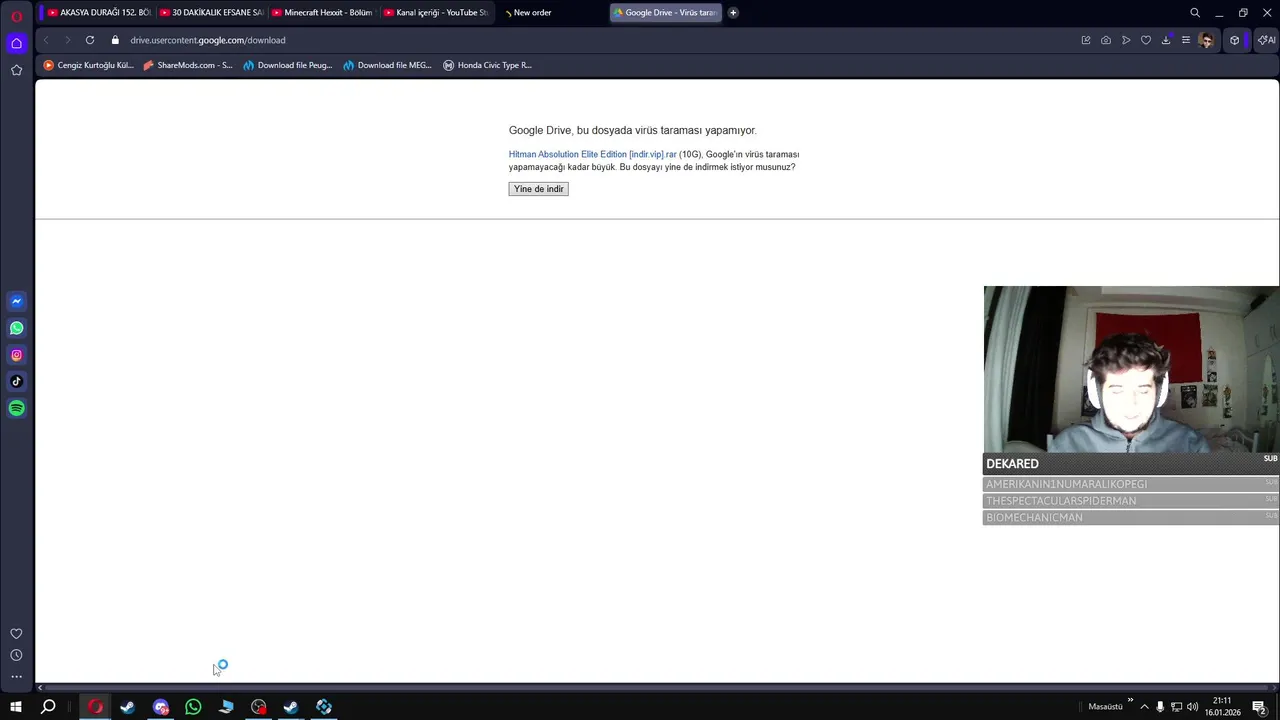This screenshot has height=720, width=1280.
Task: Click the AMERIKANIN1NUMARALIKOPEGI name
Action: click(1066, 484)
